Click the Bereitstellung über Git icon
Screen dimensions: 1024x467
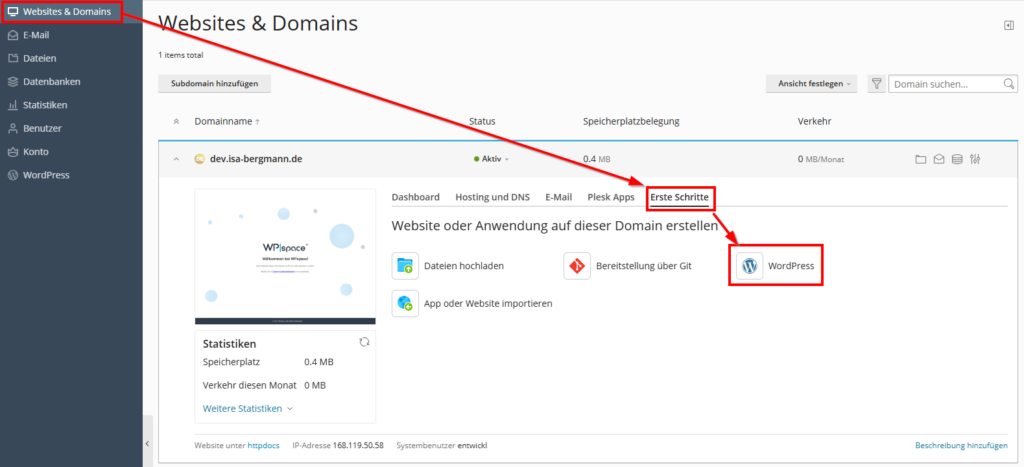click(577, 266)
